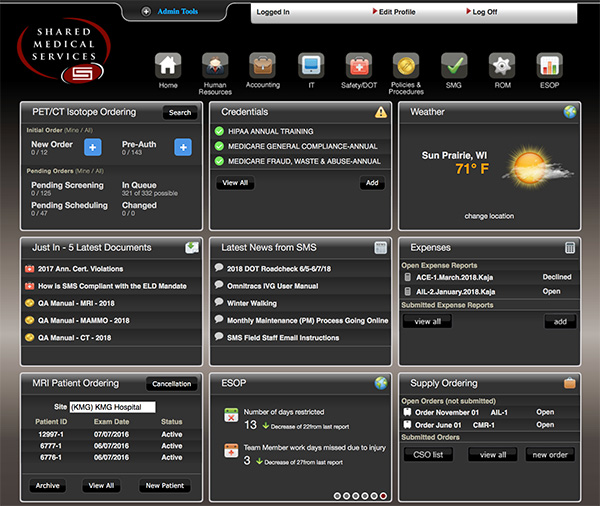
Task: Click View All in MRI Patient Ordering
Action: 101,486
